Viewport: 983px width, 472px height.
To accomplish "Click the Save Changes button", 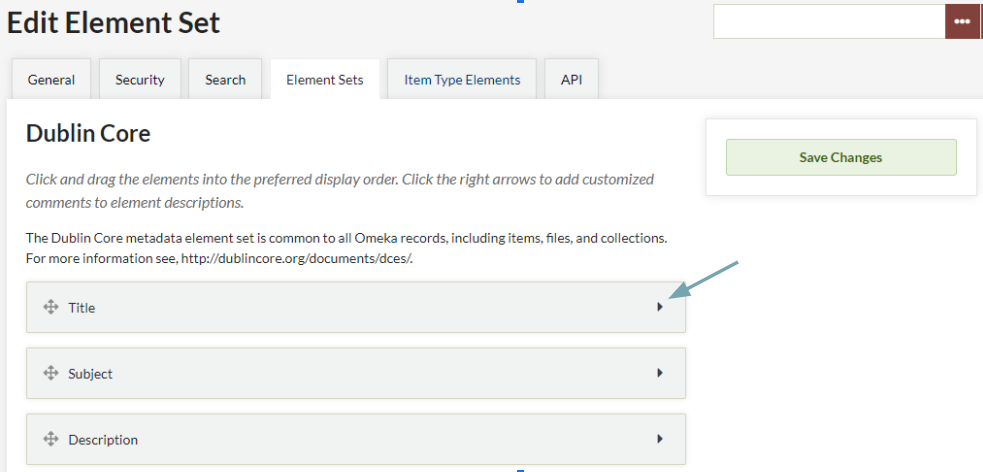I will (841, 157).
